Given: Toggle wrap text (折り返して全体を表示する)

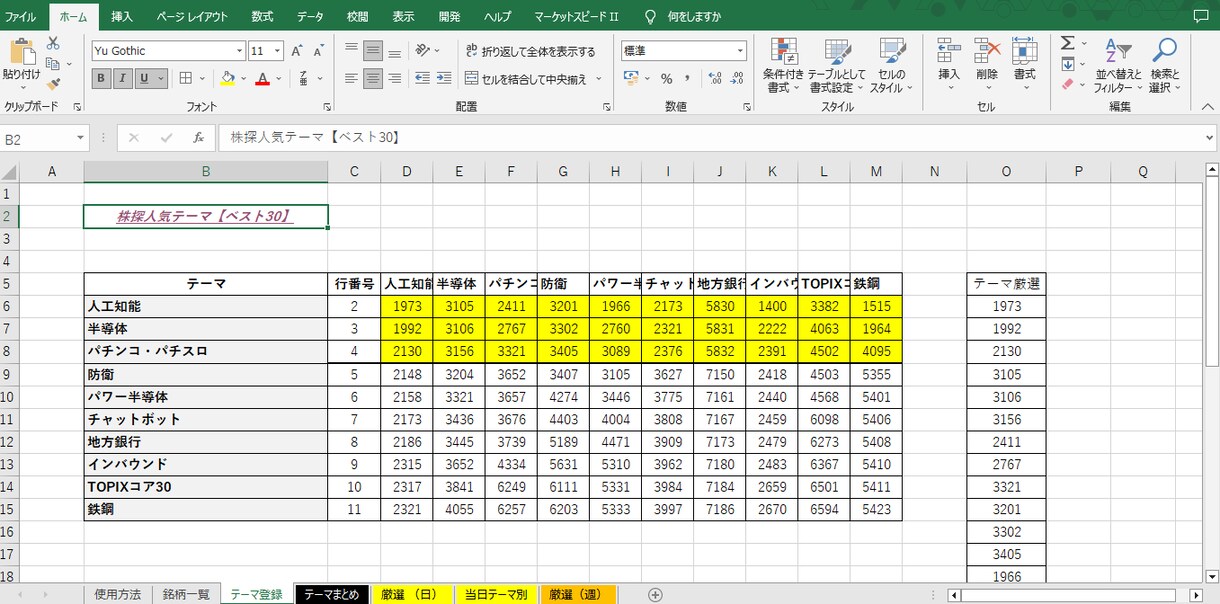Looking at the screenshot, I should pyautogui.click(x=530, y=51).
